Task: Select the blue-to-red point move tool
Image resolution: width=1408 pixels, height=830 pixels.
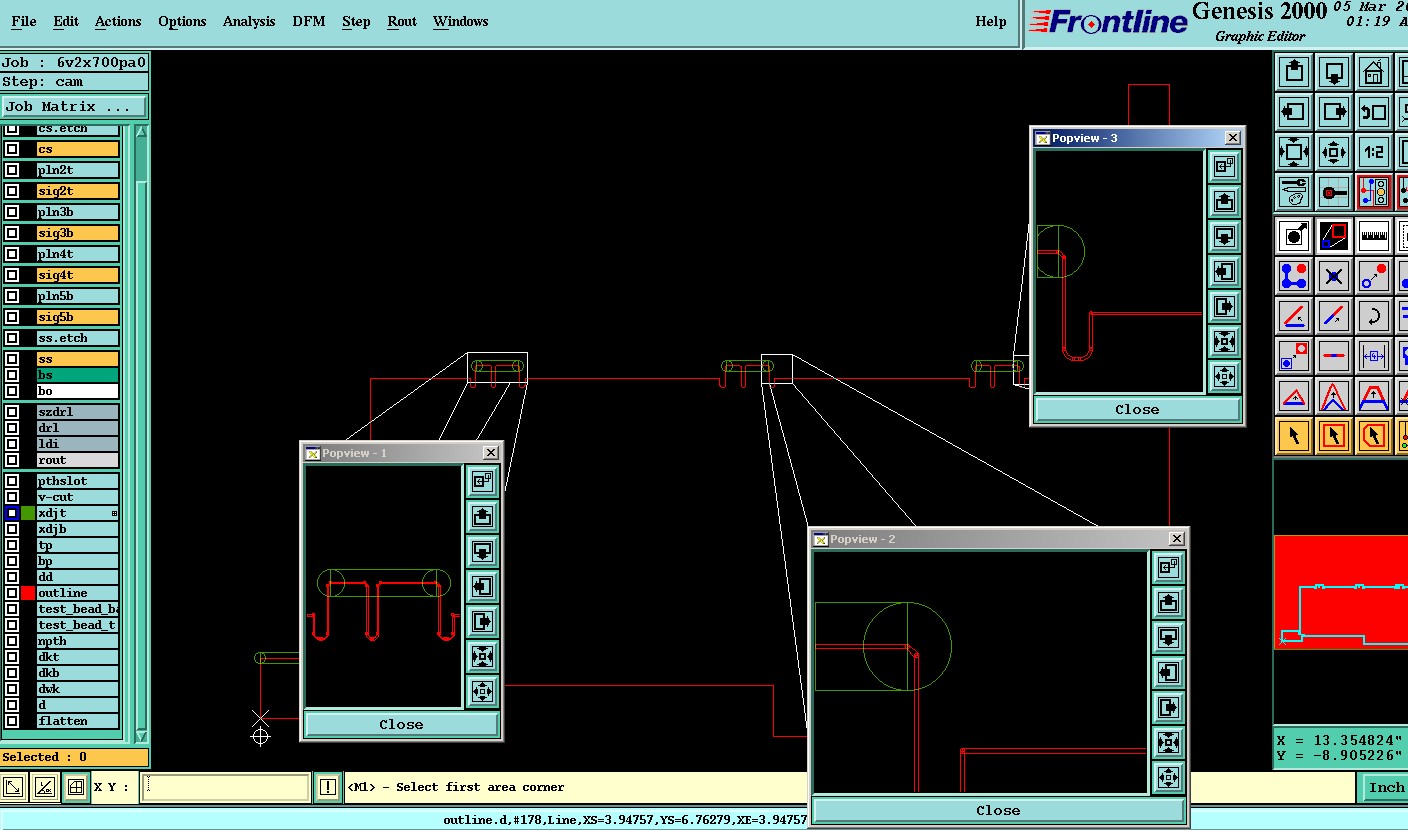Action: point(1374,276)
